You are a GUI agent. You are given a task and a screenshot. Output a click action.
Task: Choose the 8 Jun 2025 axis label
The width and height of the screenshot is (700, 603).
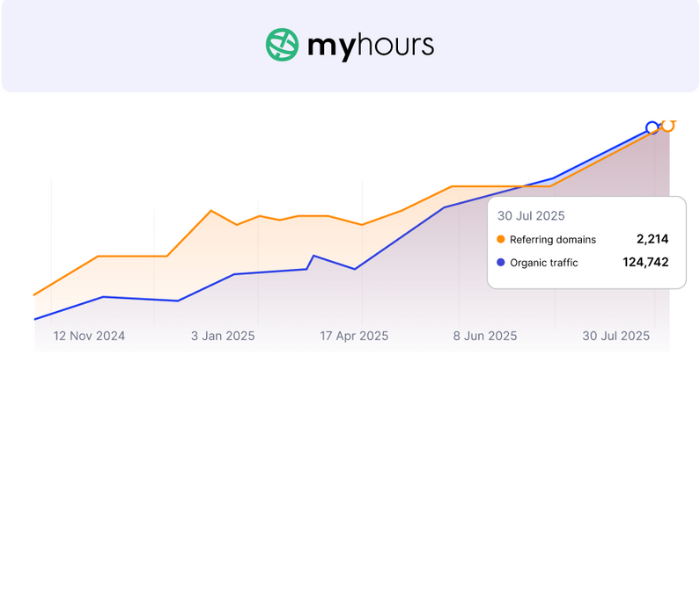click(x=485, y=336)
